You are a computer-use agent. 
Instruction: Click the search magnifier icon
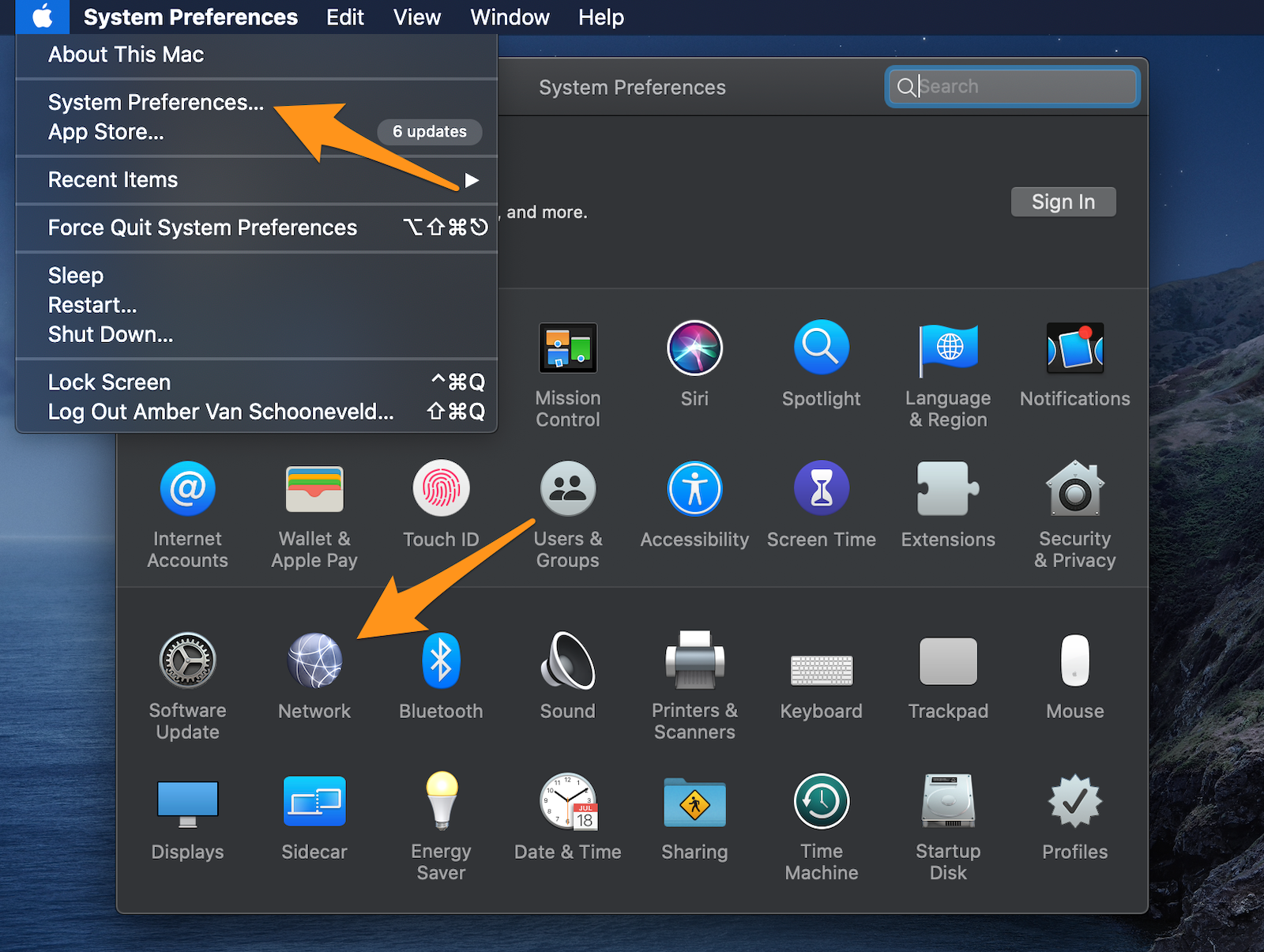pyautogui.click(x=906, y=87)
